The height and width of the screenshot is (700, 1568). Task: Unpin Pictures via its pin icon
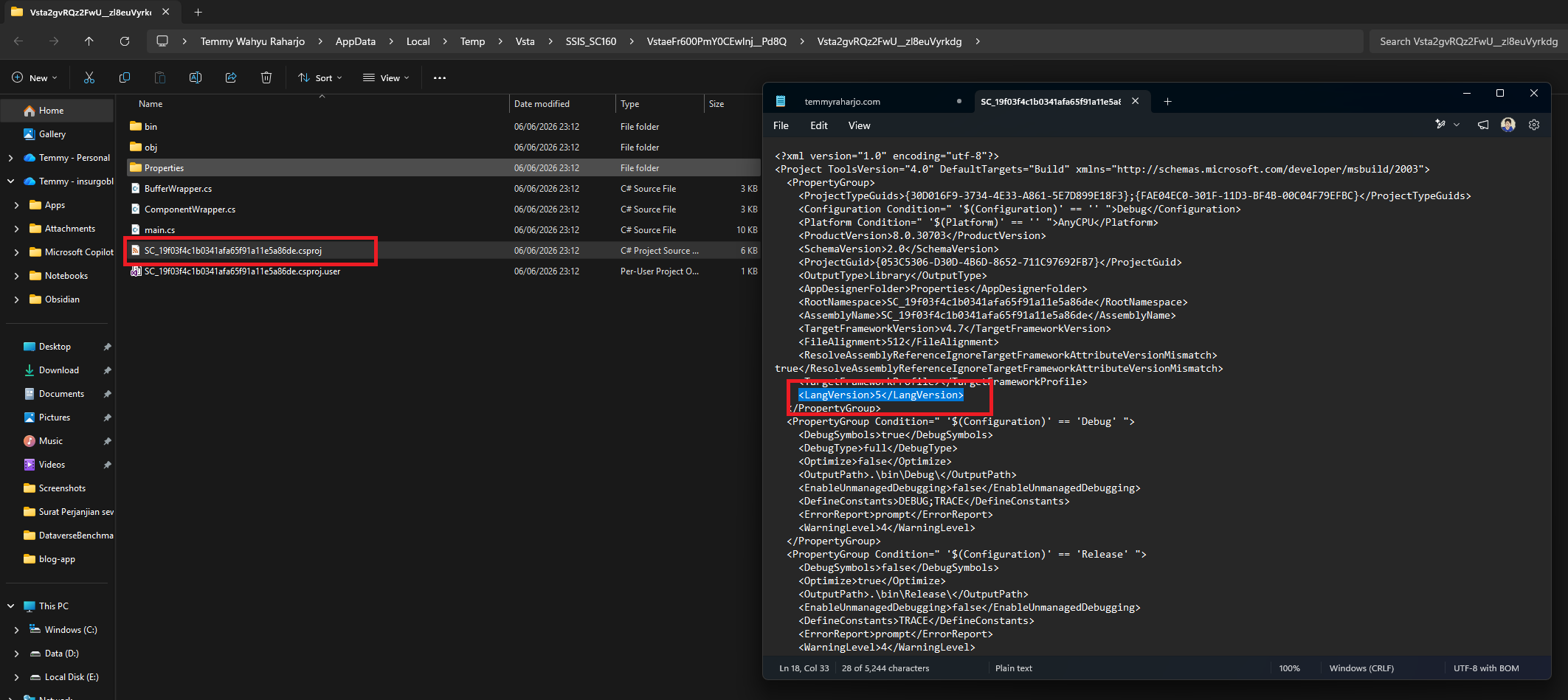107,417
